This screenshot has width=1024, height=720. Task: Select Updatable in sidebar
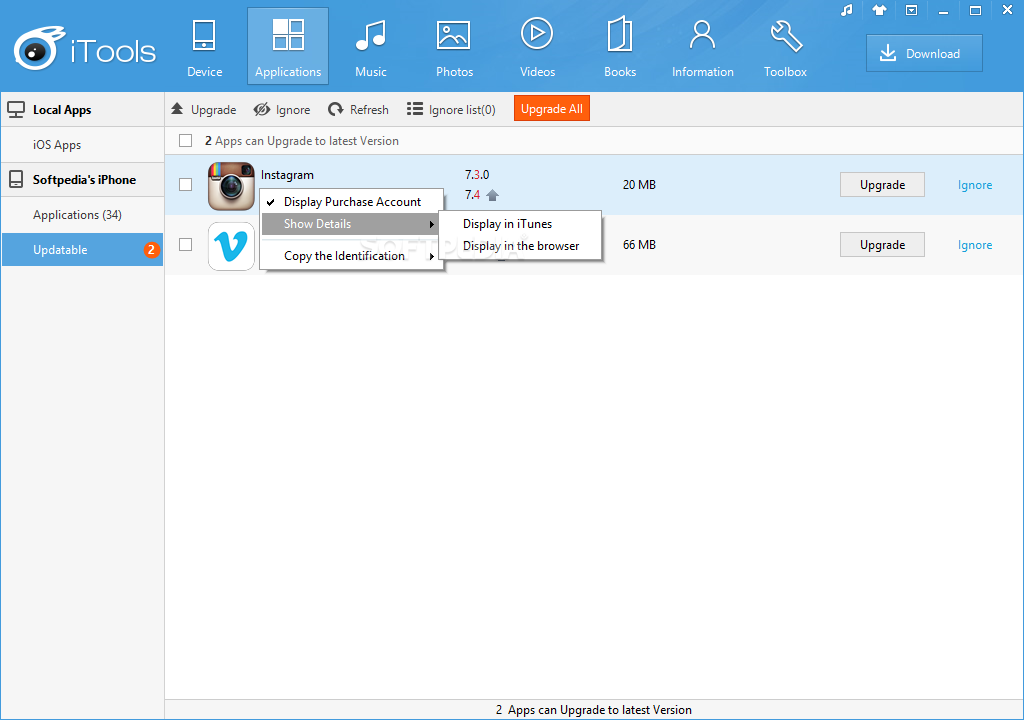point(82,250)
